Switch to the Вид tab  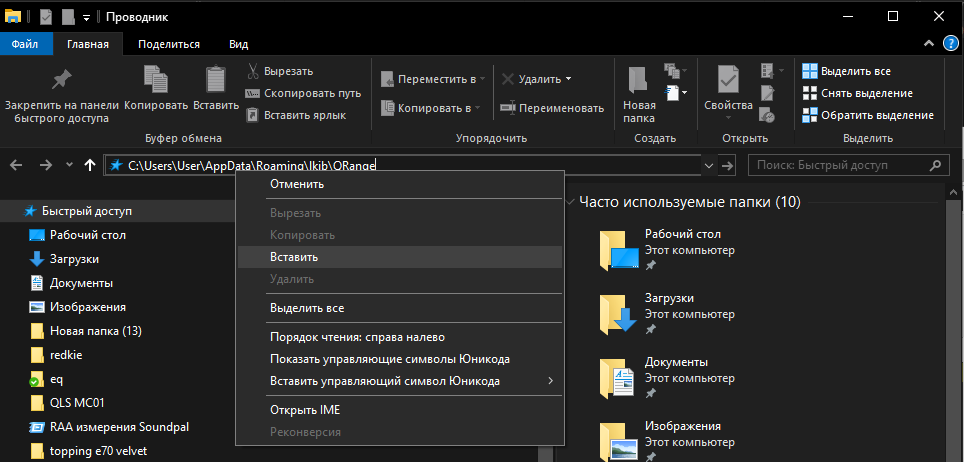coord(239,44)
